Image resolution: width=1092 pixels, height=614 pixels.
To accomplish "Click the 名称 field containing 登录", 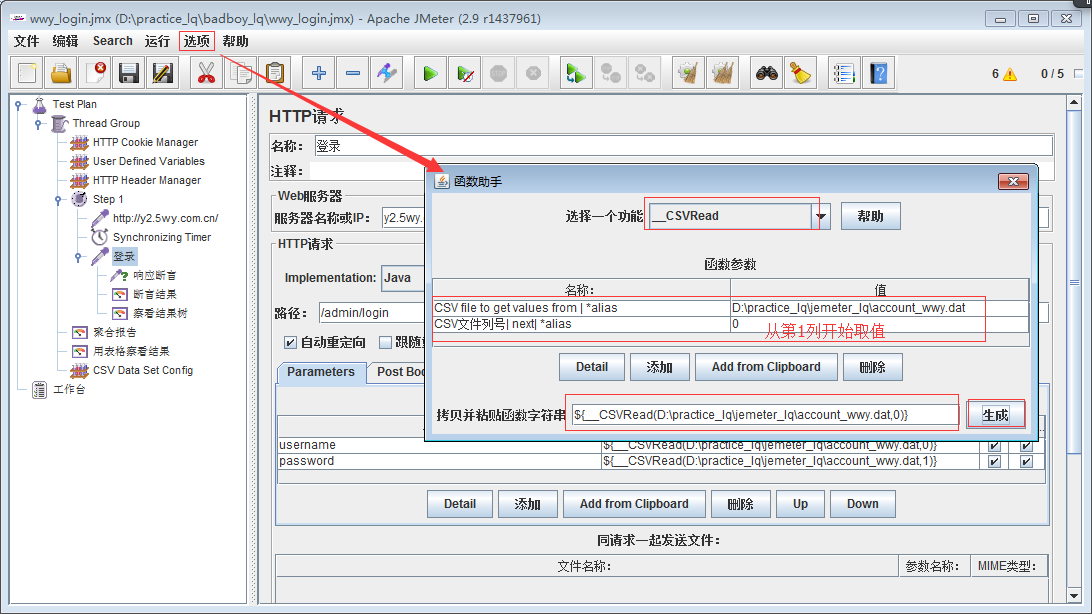I will pos(683,146).
